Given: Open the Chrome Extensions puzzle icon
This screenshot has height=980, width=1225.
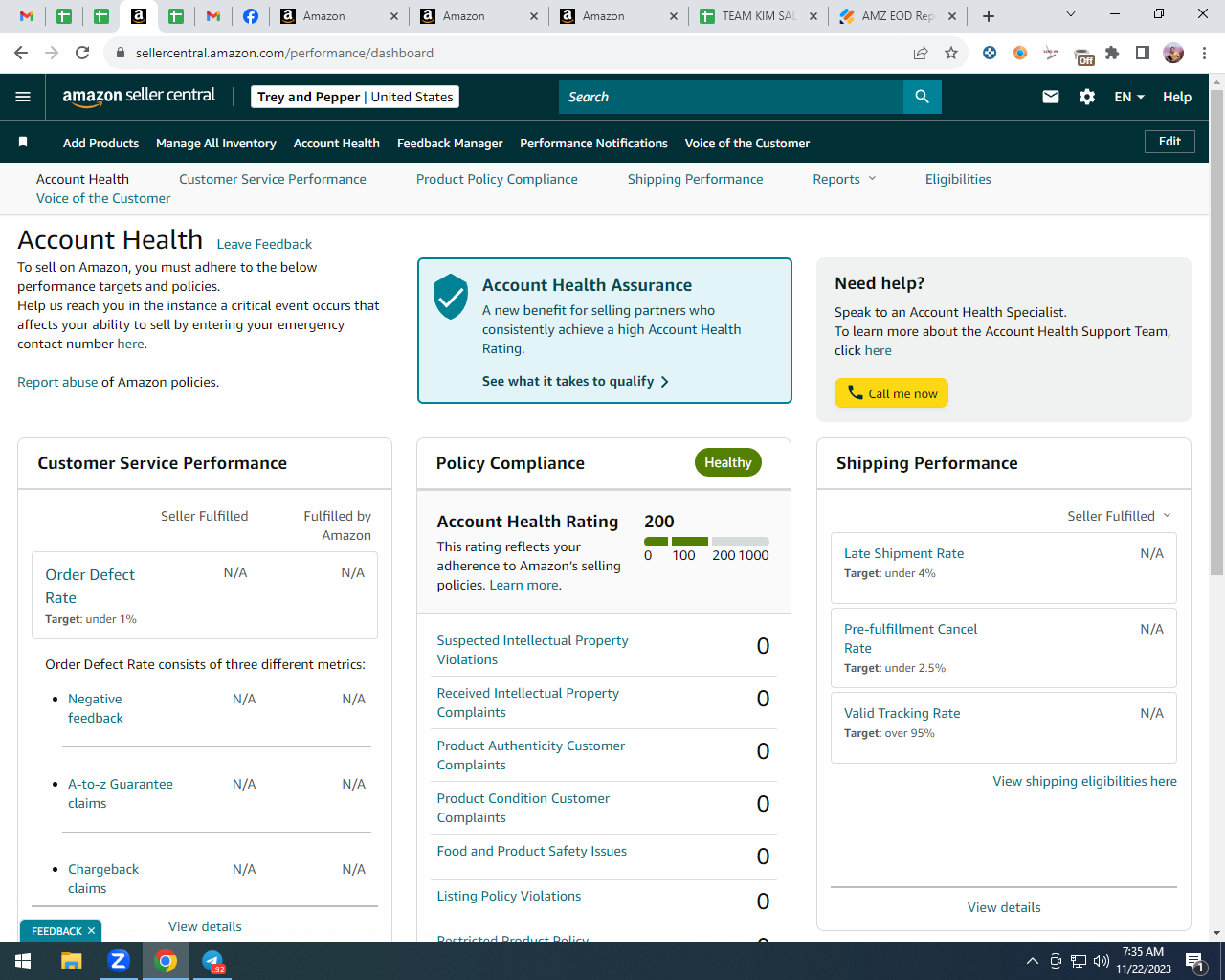Looking at the screenshot, I should (x=1112, y=53).
